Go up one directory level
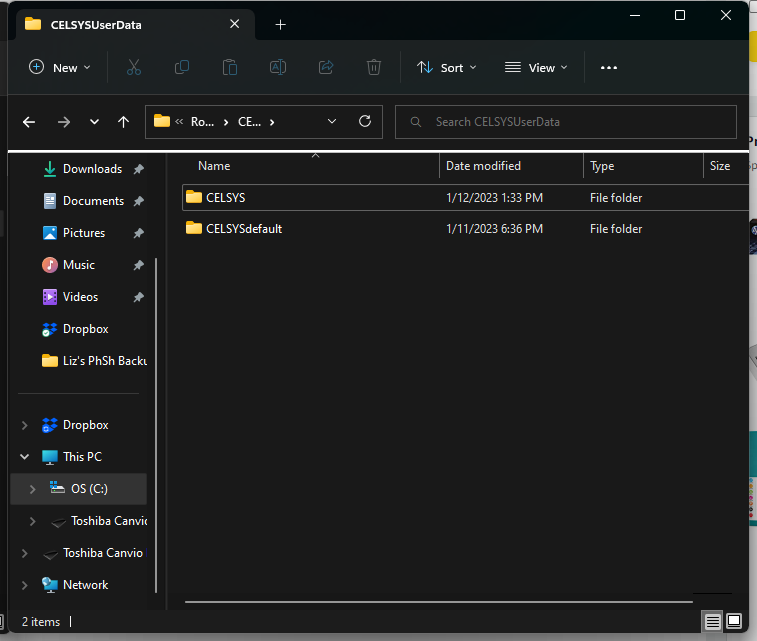Image resolution: width=757 pixels, height=641 pixels. point(123,121)
